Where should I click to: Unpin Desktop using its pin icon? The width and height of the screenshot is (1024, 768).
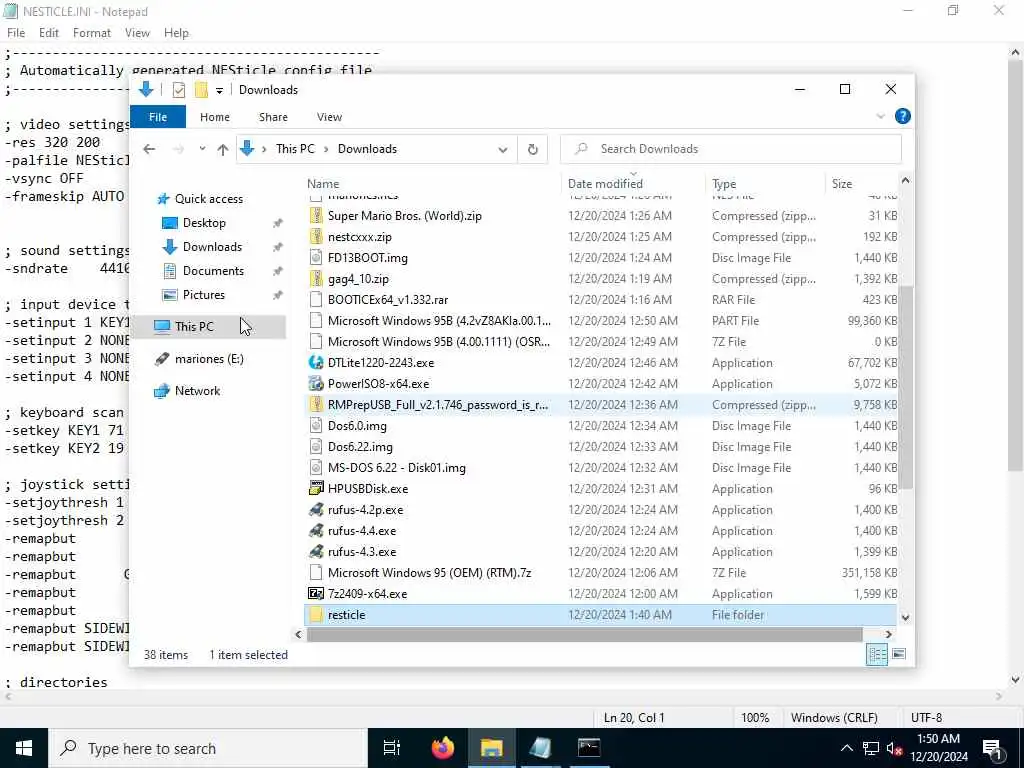tap(278, 223)
